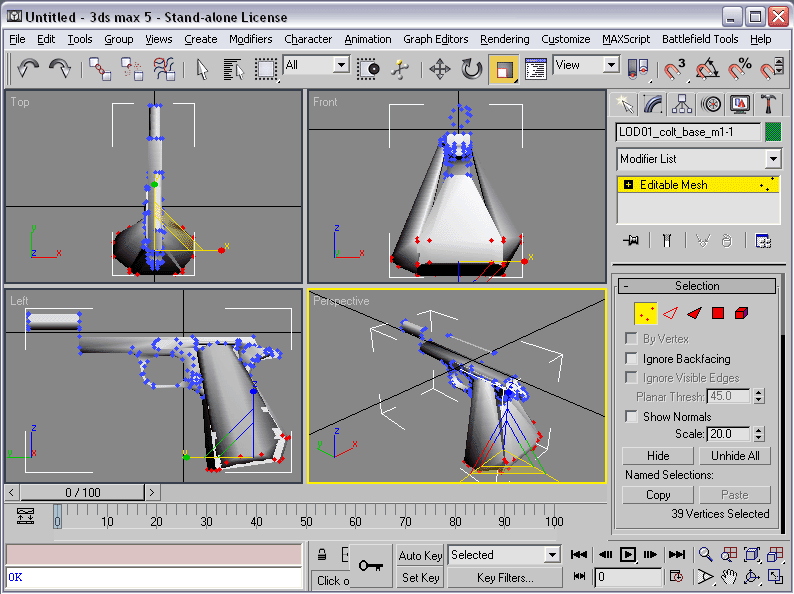Image resolution: width=794 pixels, height=594 pixels.
Task: Enable the Ignore Backfacing checkbox
Action: click(631, 359)
